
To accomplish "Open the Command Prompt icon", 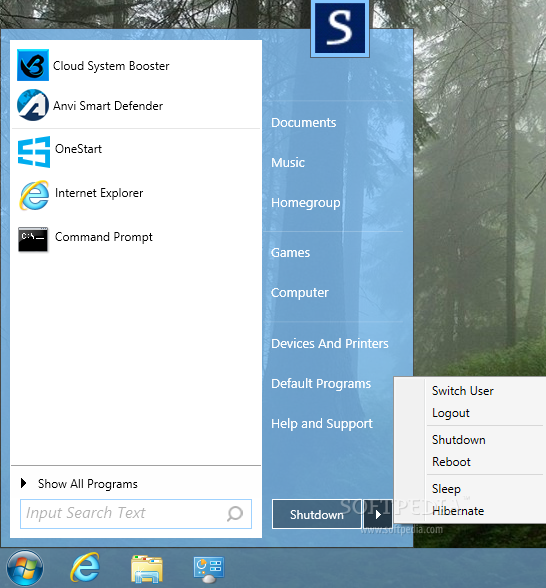I will pos(33,239).
